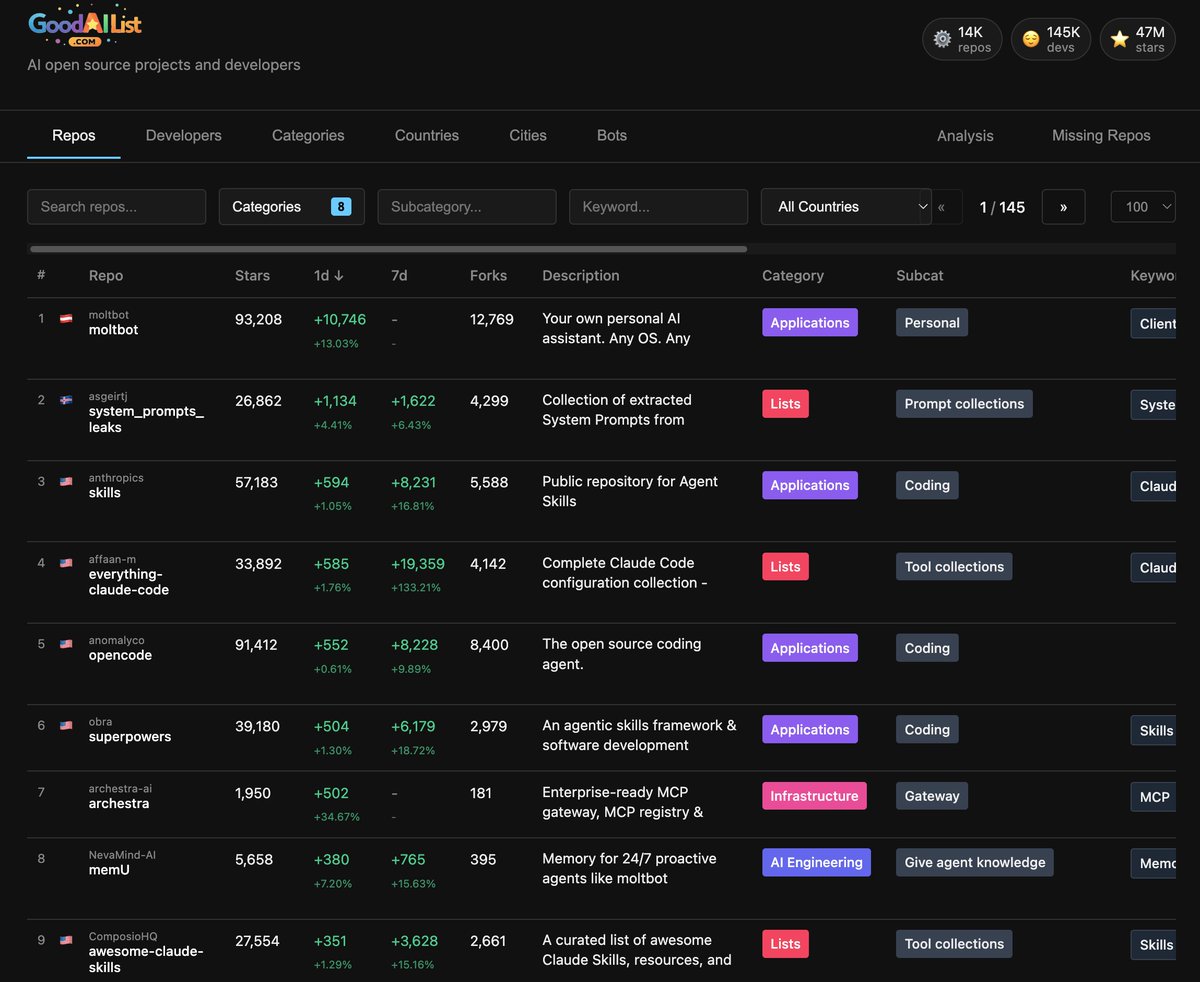Go to the next page with the » button
Viewport: 1200px width, 982px height.
coord(1063,207)
